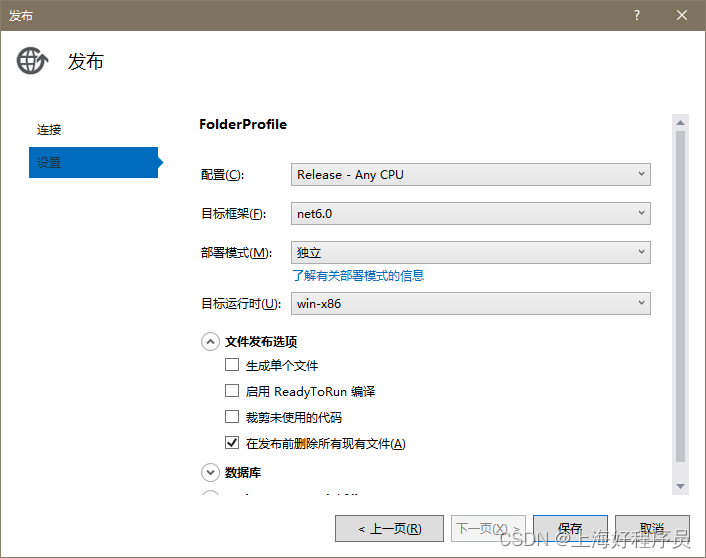Check the 裁剪未使用的代码 option

pos(232,417)
